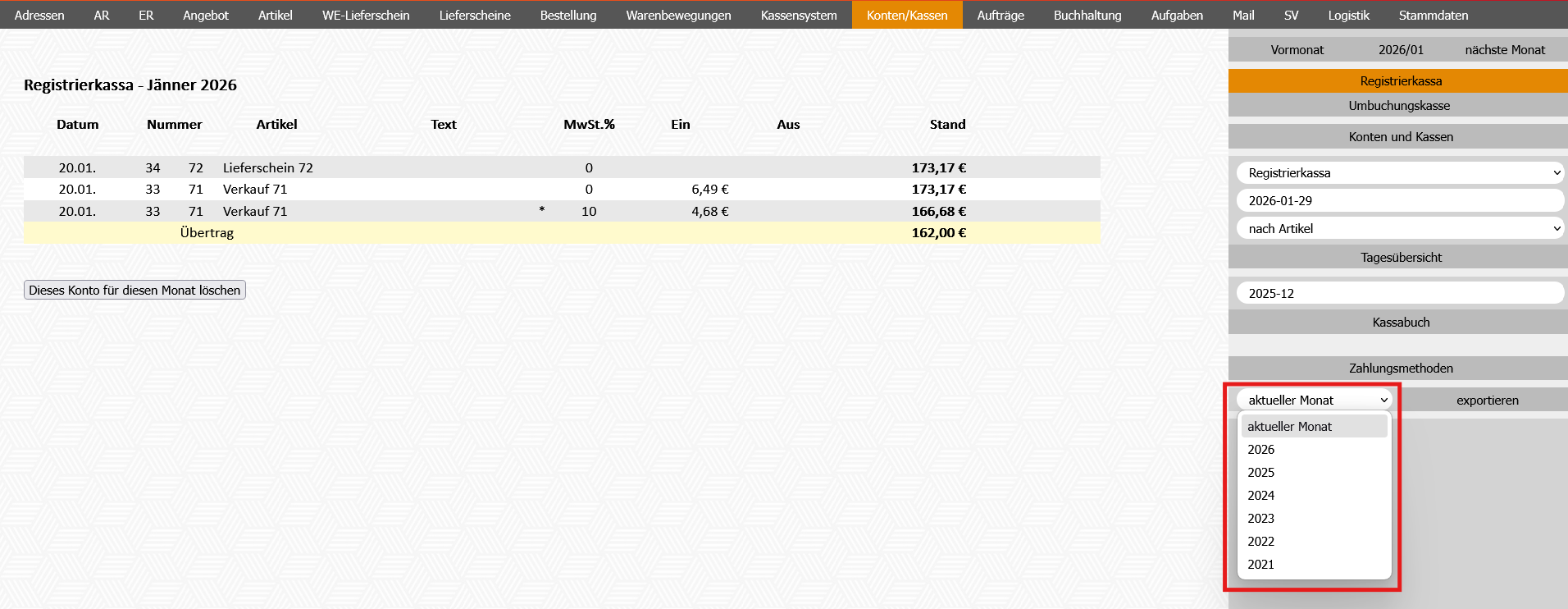Select Umbuchungskasse in the sidebar
The width and height of the screenshot is (1568, 609).
(1398, 106)
